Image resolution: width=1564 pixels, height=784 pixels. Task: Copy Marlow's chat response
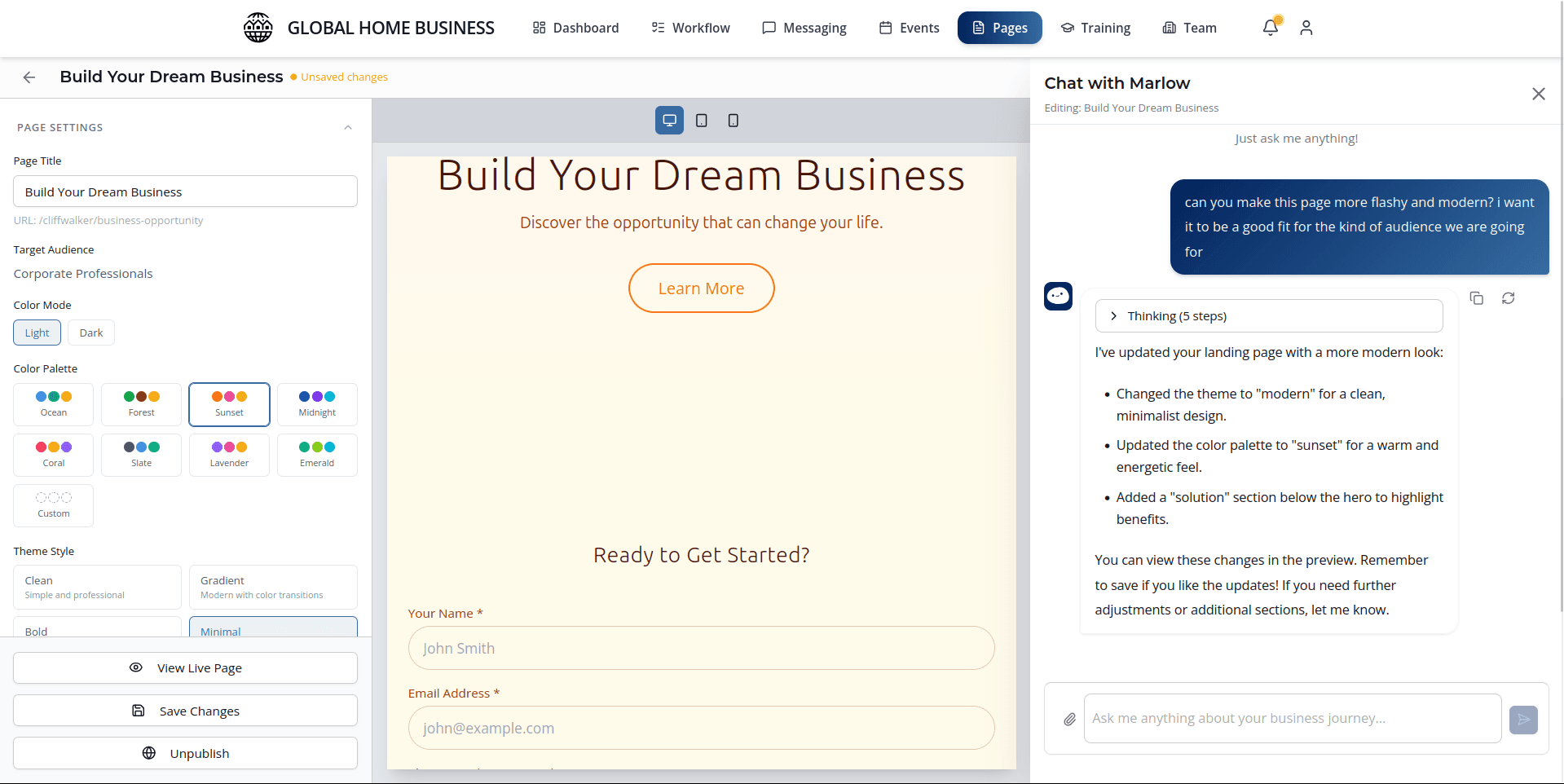click(x=1476, y=298)
